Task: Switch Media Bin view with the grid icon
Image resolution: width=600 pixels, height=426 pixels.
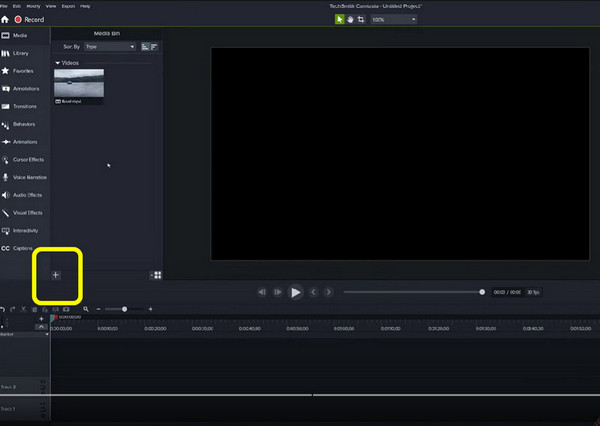Action: click(157, 275)
